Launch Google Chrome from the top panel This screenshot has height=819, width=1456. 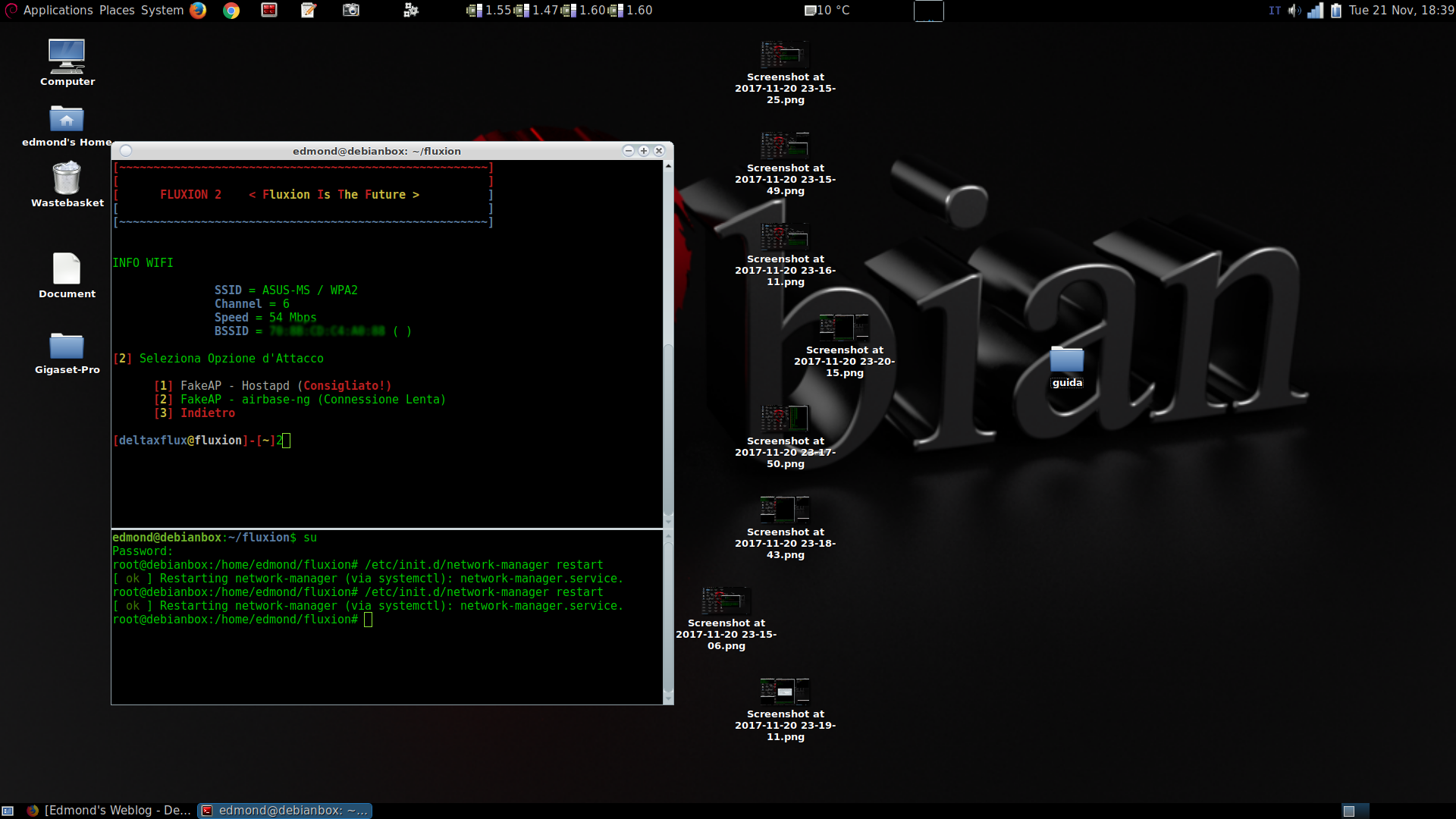tap(231, 10)
